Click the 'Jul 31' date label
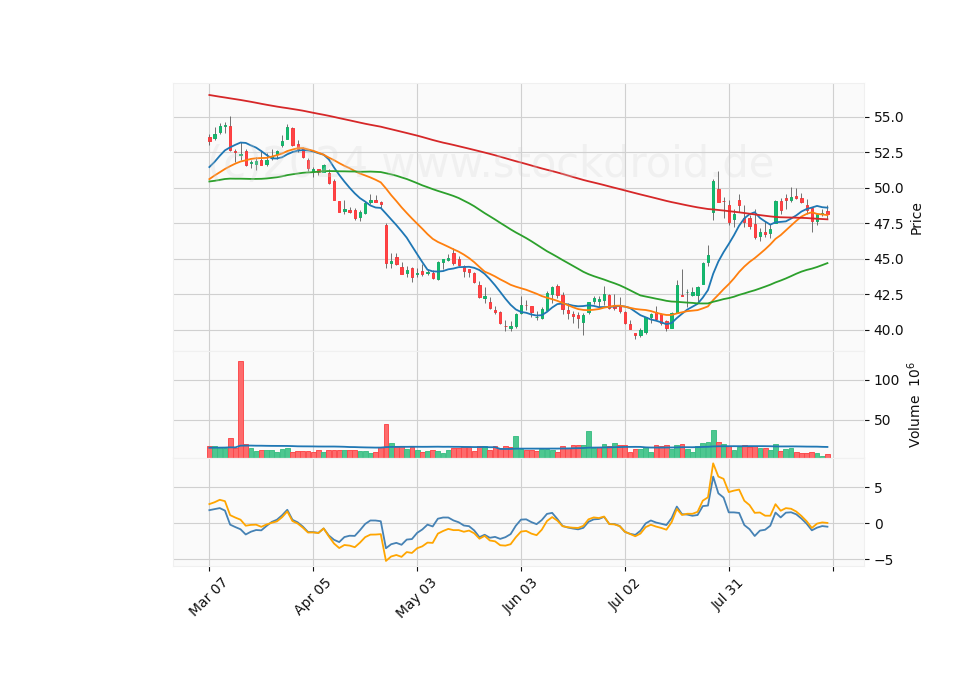The height and width of the screenshot is (690, 960). click(727, 595)
